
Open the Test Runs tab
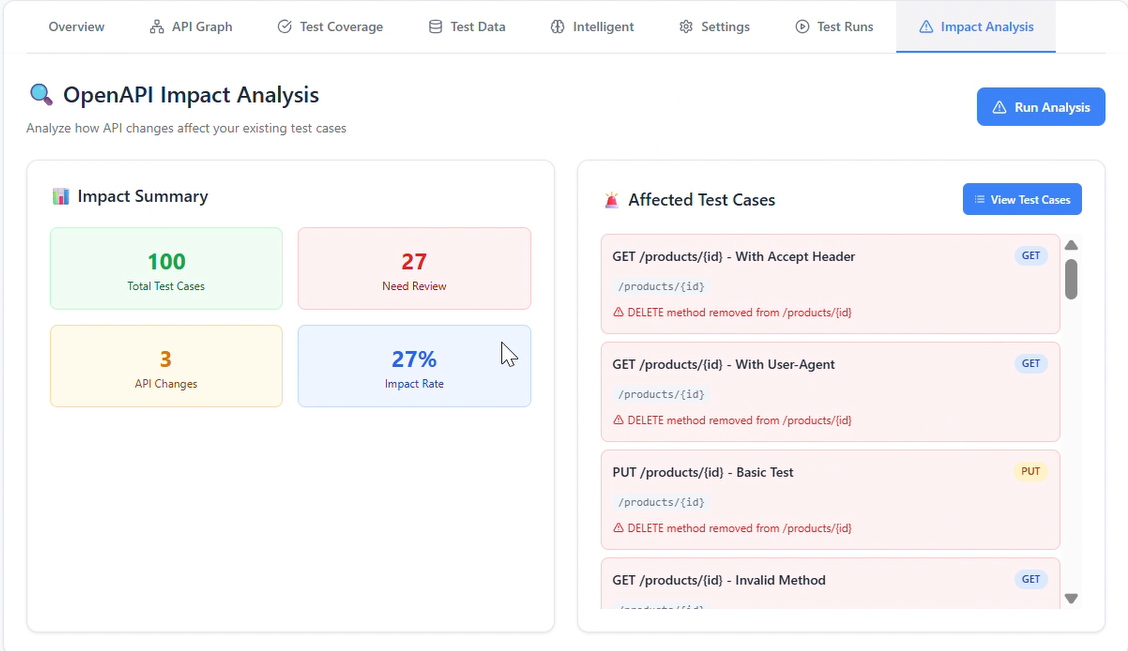pos(835,26)
